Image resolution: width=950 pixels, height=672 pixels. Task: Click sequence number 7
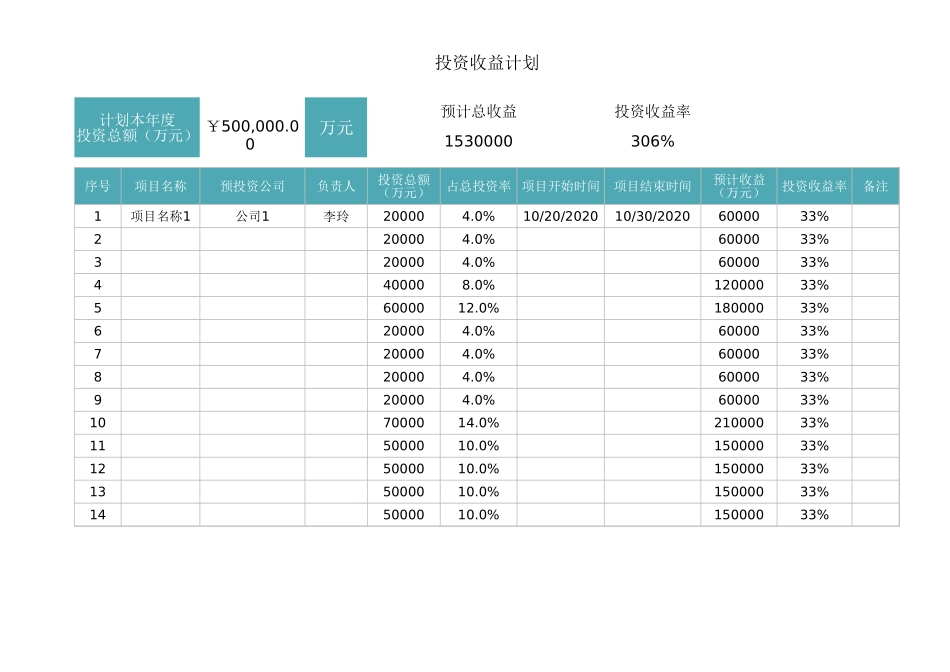pos(98,354)
